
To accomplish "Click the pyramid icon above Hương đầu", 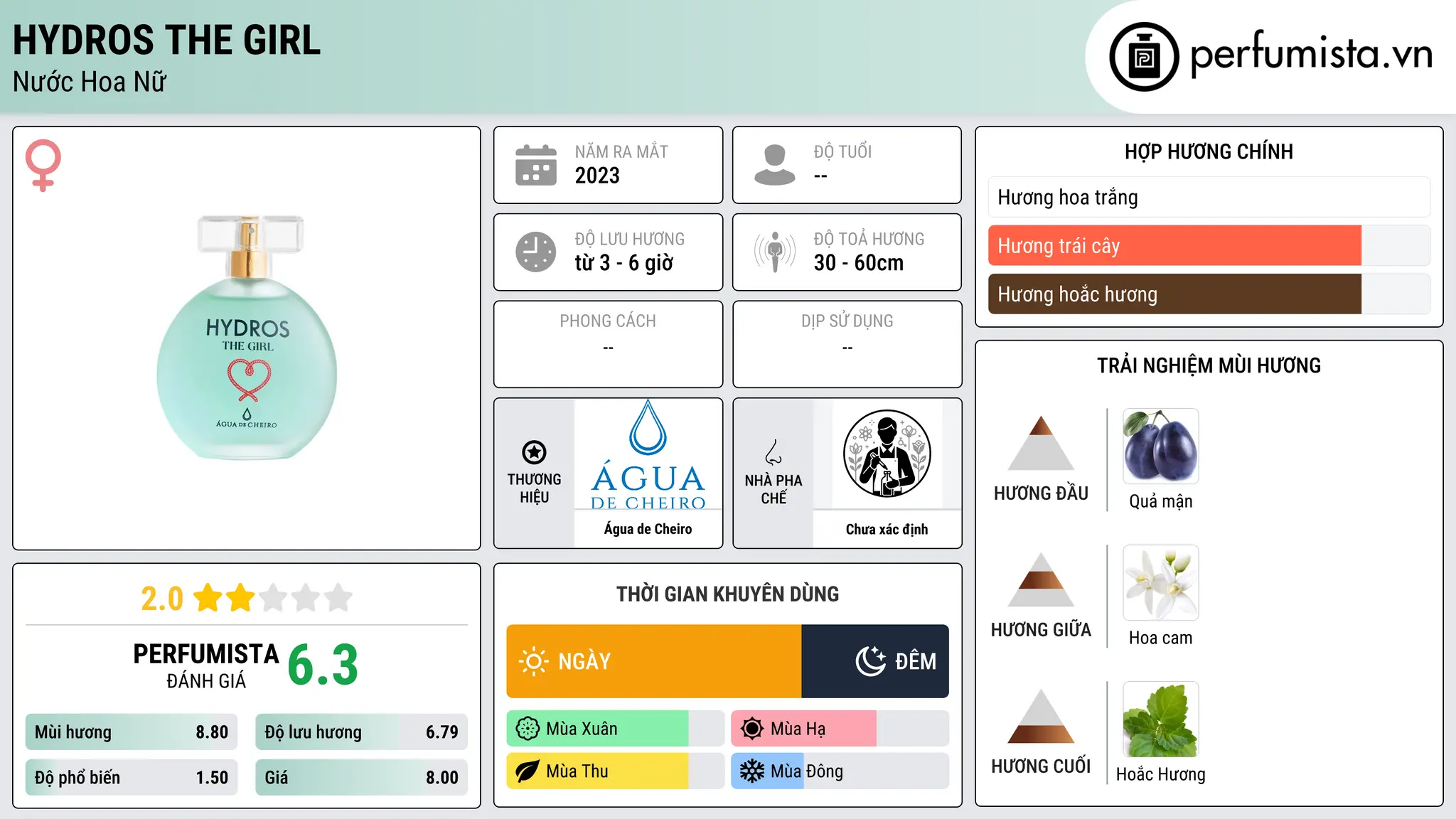I will [1041, 443].
